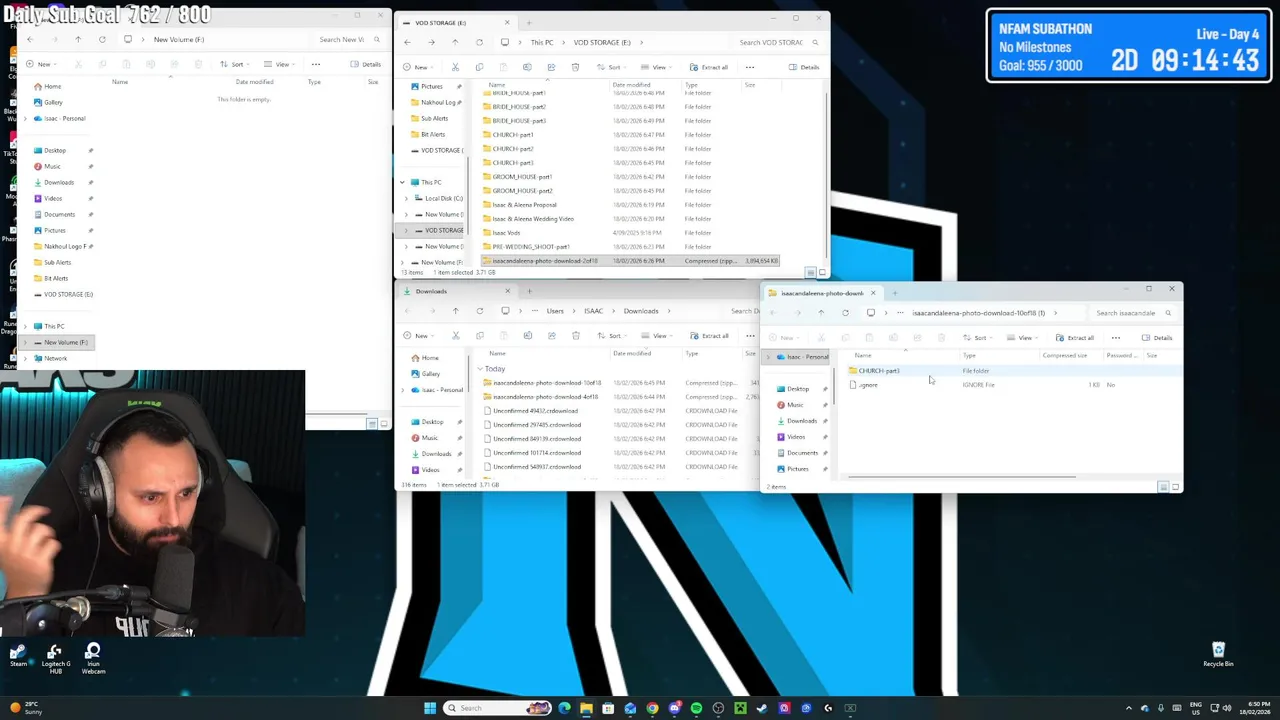Select the Downloads window tab

coord(455,291)
